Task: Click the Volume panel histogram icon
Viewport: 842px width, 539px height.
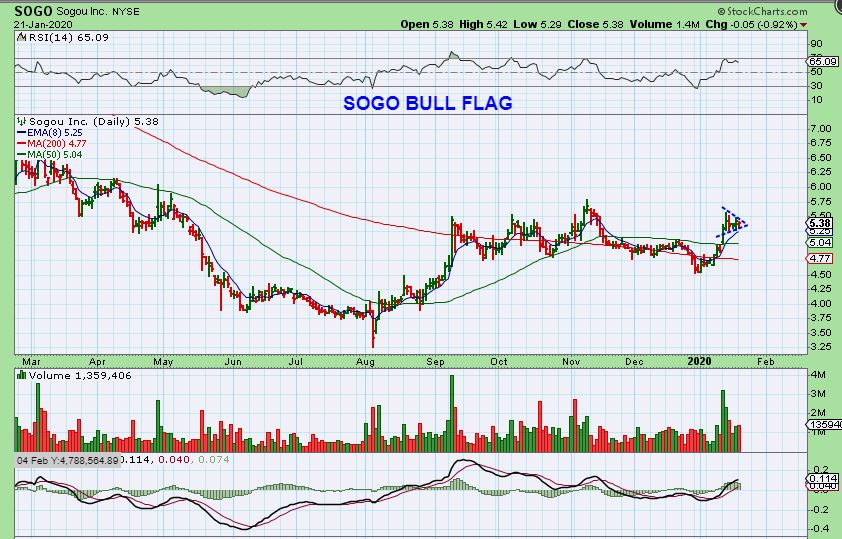Action: 21,375
